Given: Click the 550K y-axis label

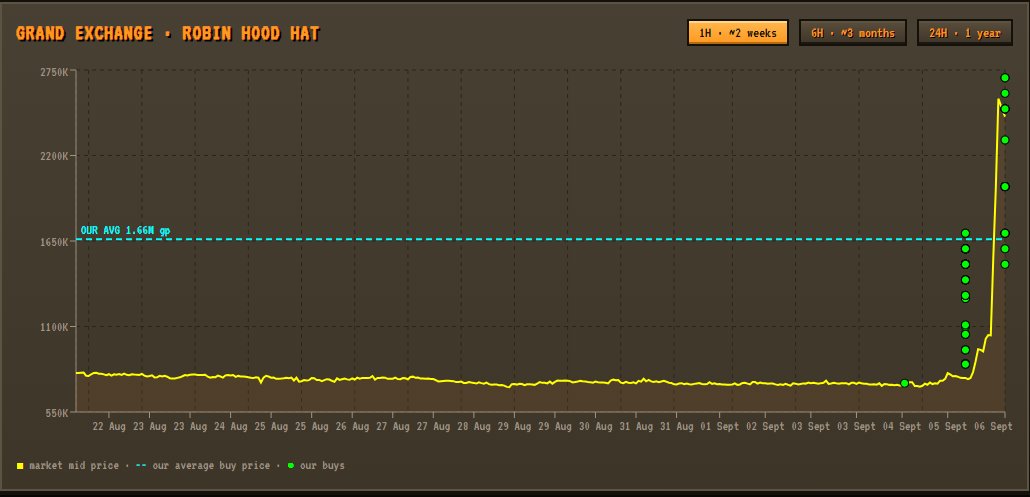Looking at the screenshot, I should 57,412.
